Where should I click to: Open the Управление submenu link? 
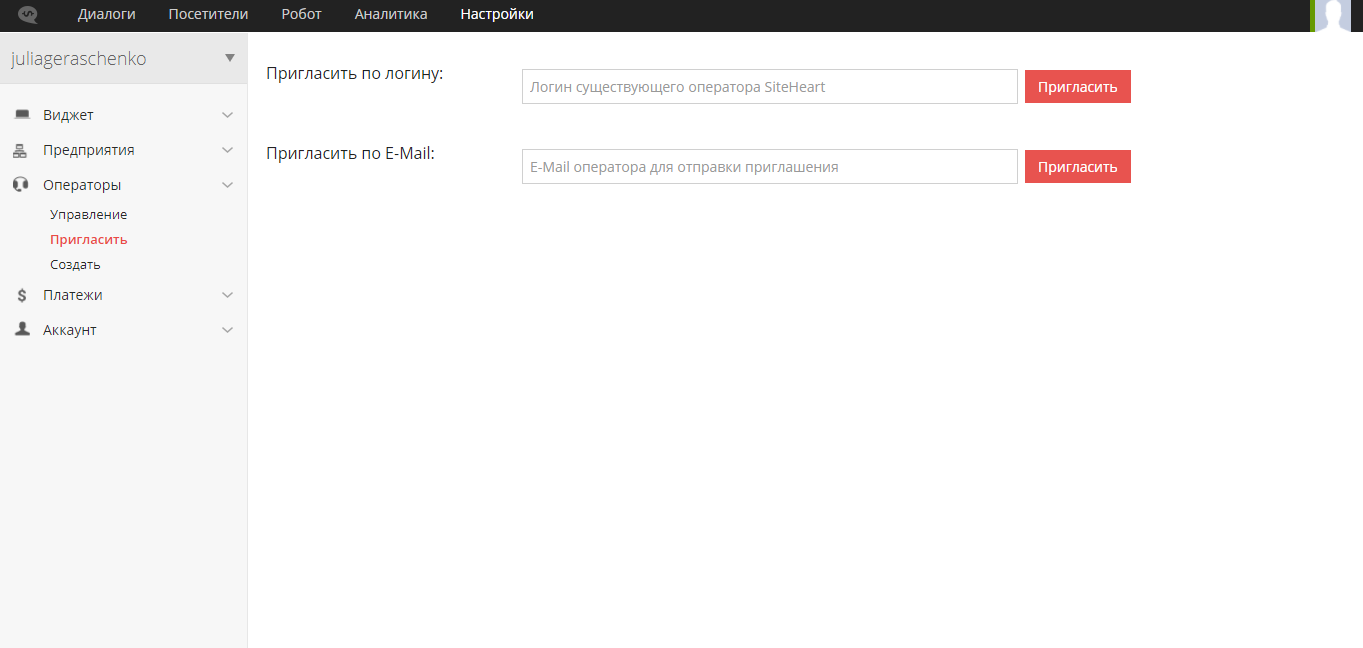(89, 215)
